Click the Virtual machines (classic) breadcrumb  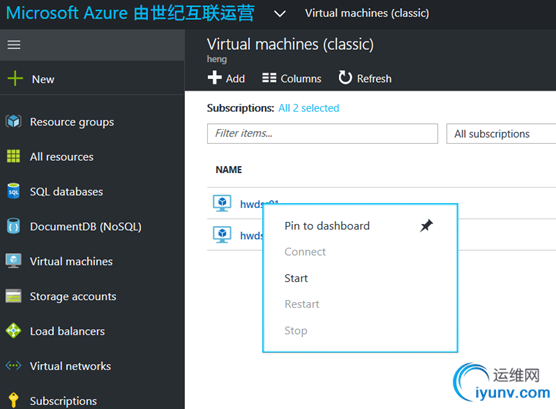pyautogui.click(x=367, y=13)
